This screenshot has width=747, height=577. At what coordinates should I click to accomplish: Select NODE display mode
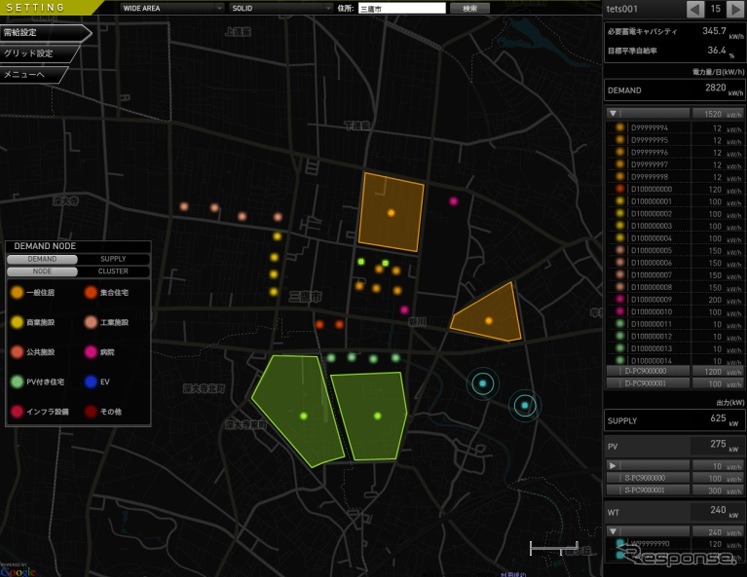pos(42,272)
